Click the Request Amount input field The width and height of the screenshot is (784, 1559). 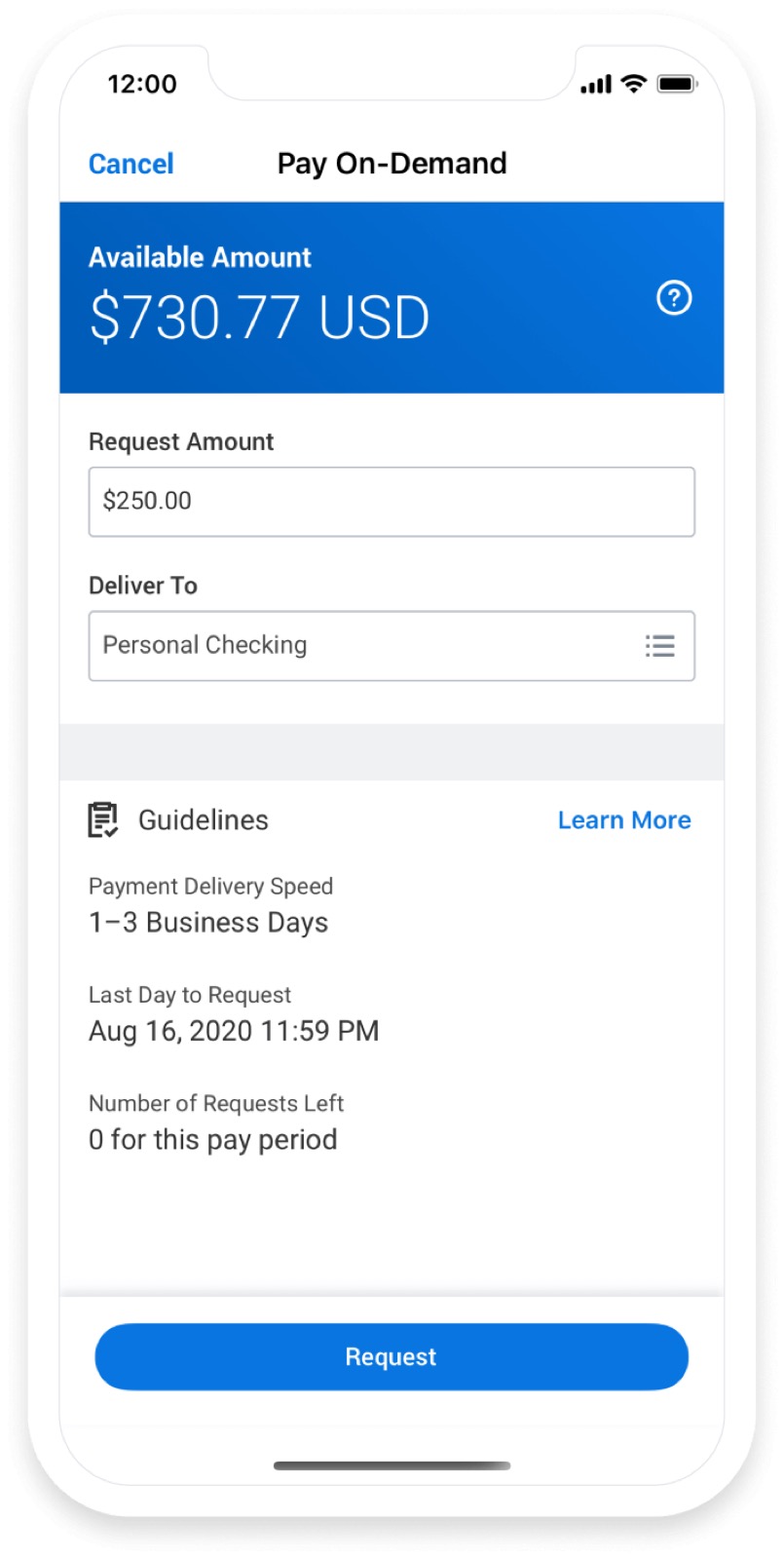(x=392, y=502)
